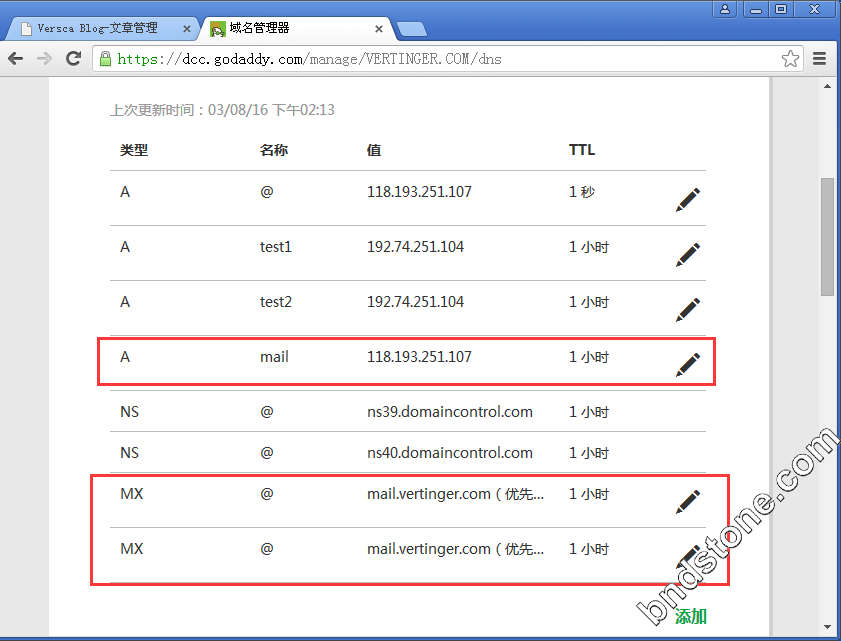This screenshot has width=841, height=641.
Task: Click the name test2
Action: click(276, 302)
